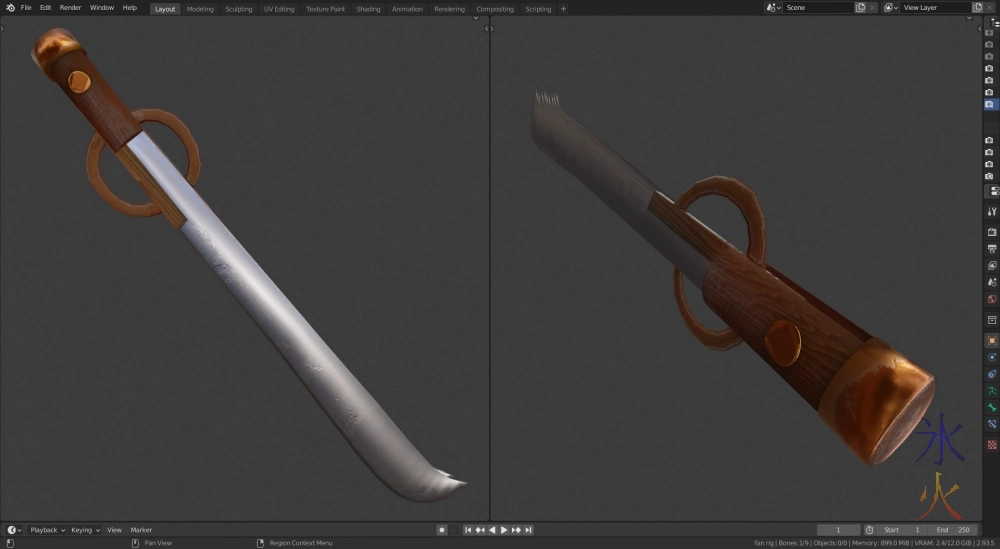Click the play animation button
This screenshot has width=1000, height=549.
pos(504,530)
